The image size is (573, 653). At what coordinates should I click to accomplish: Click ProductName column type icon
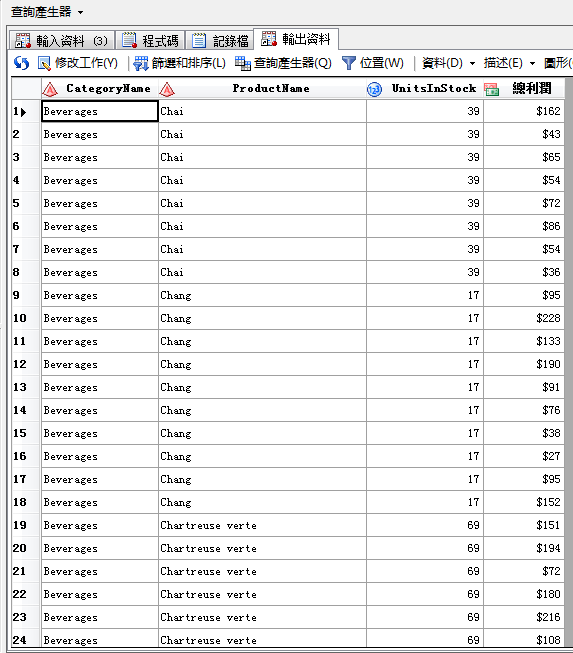coord(167,89)
